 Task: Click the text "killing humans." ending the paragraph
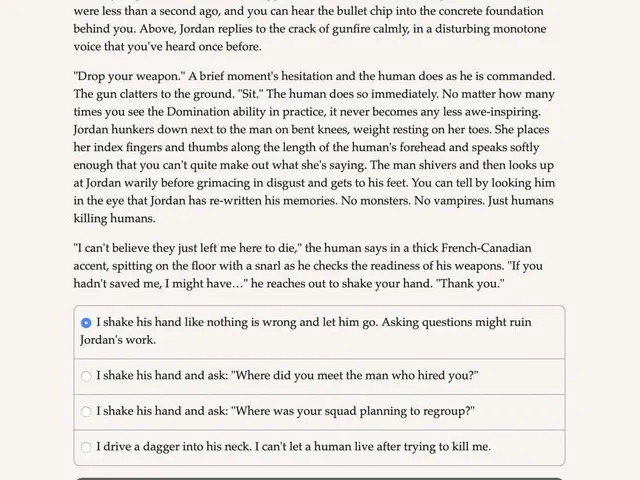pyautogui.click(x=114, y=218)
